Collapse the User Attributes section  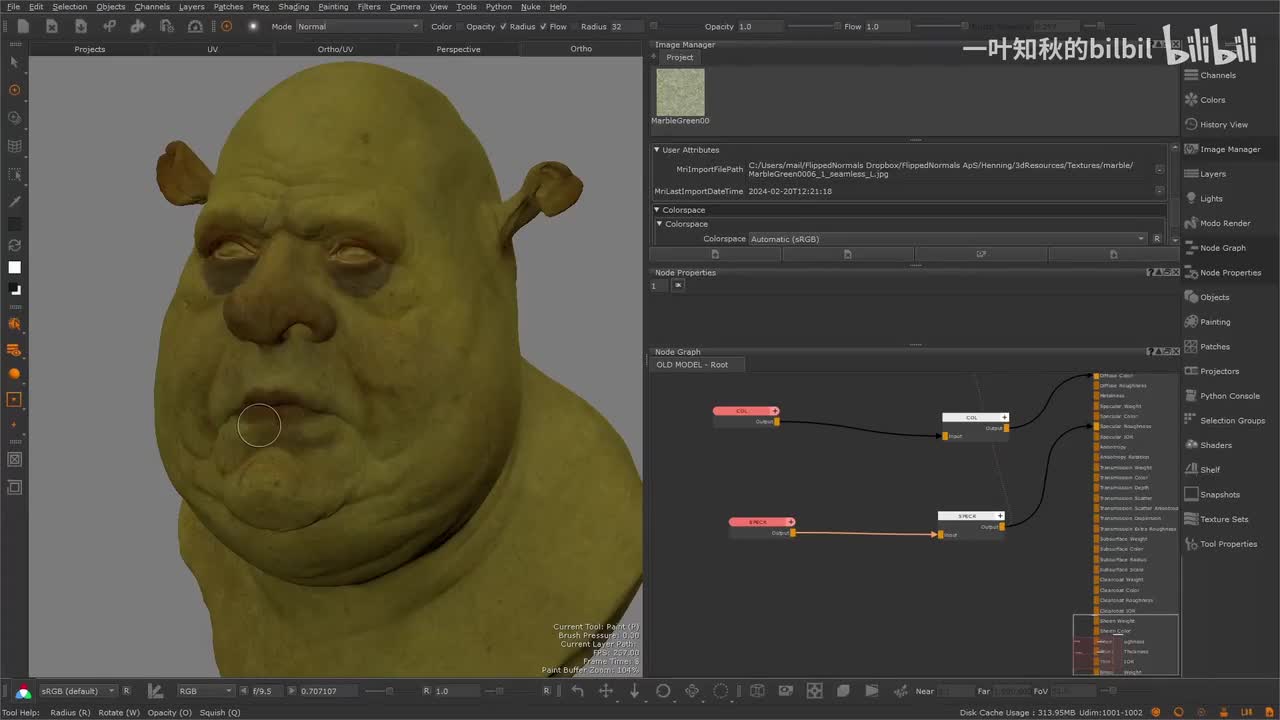coord(656,150)
